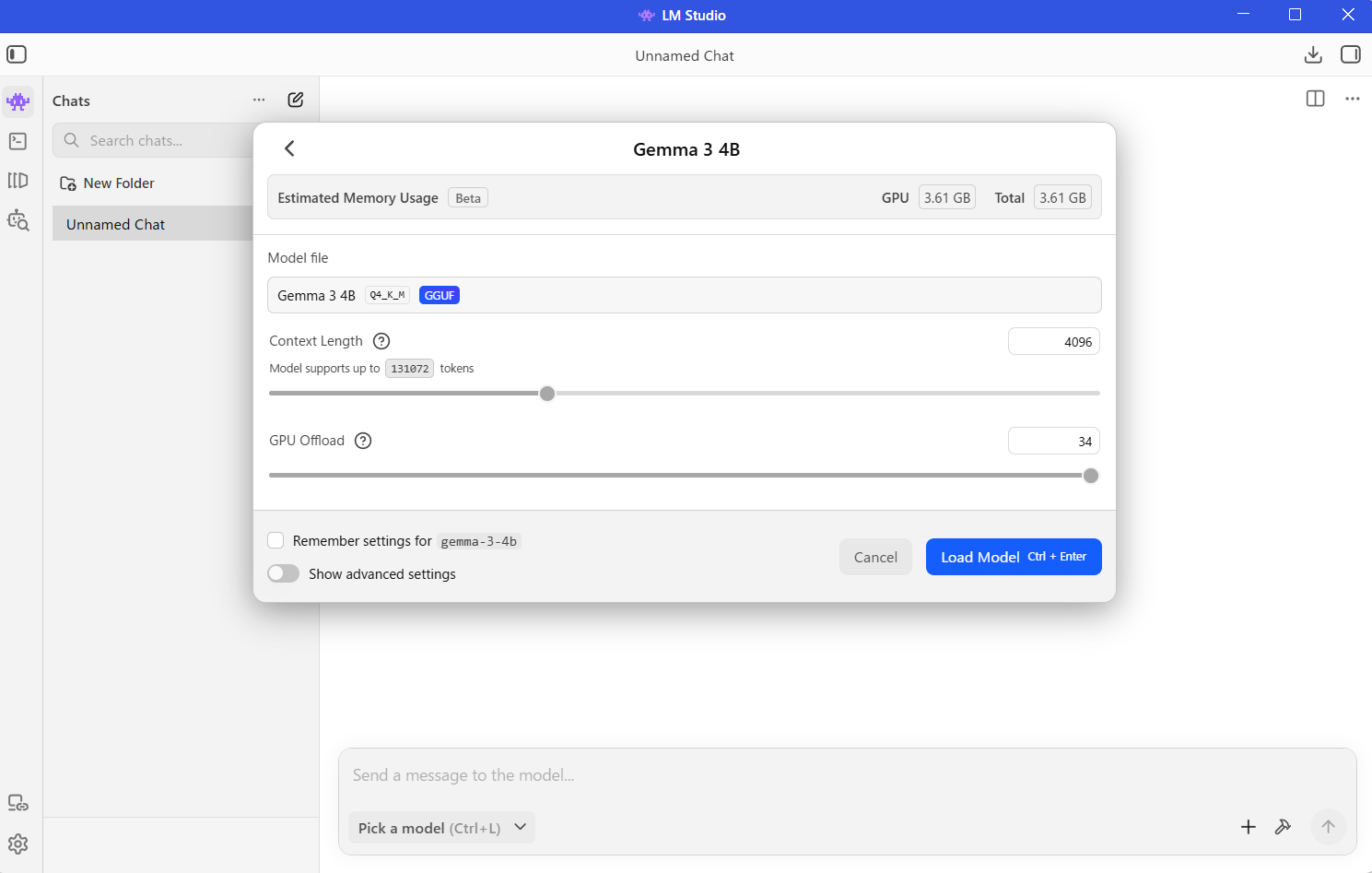Click New Folder in the Chats panel
Screen dimensions: 1372x873
click(x=107, y=183)
